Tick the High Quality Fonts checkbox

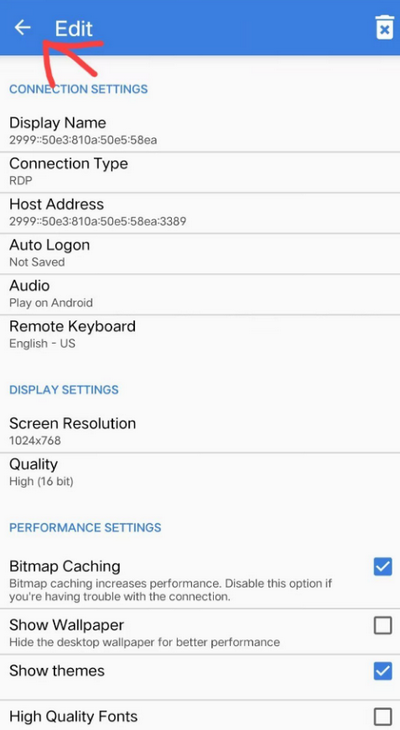[383, 716]
